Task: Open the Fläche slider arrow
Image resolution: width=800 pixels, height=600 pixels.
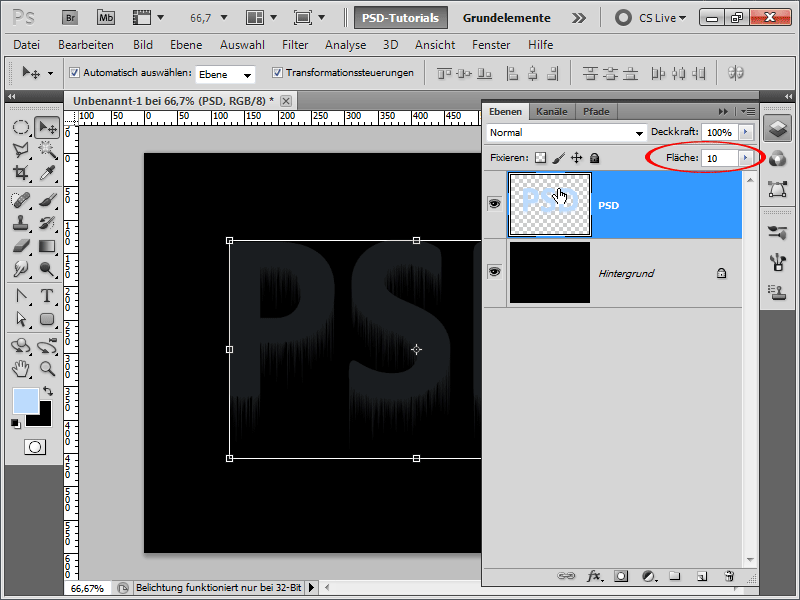Action: click(745, 158)
